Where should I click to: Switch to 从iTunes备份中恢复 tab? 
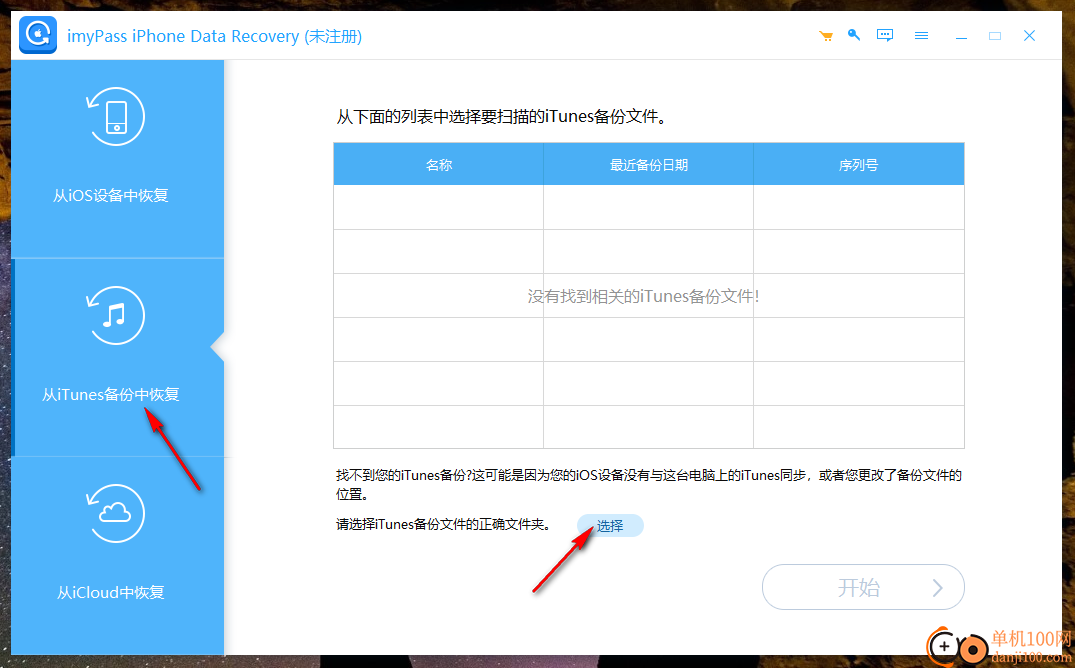[117, 357]
